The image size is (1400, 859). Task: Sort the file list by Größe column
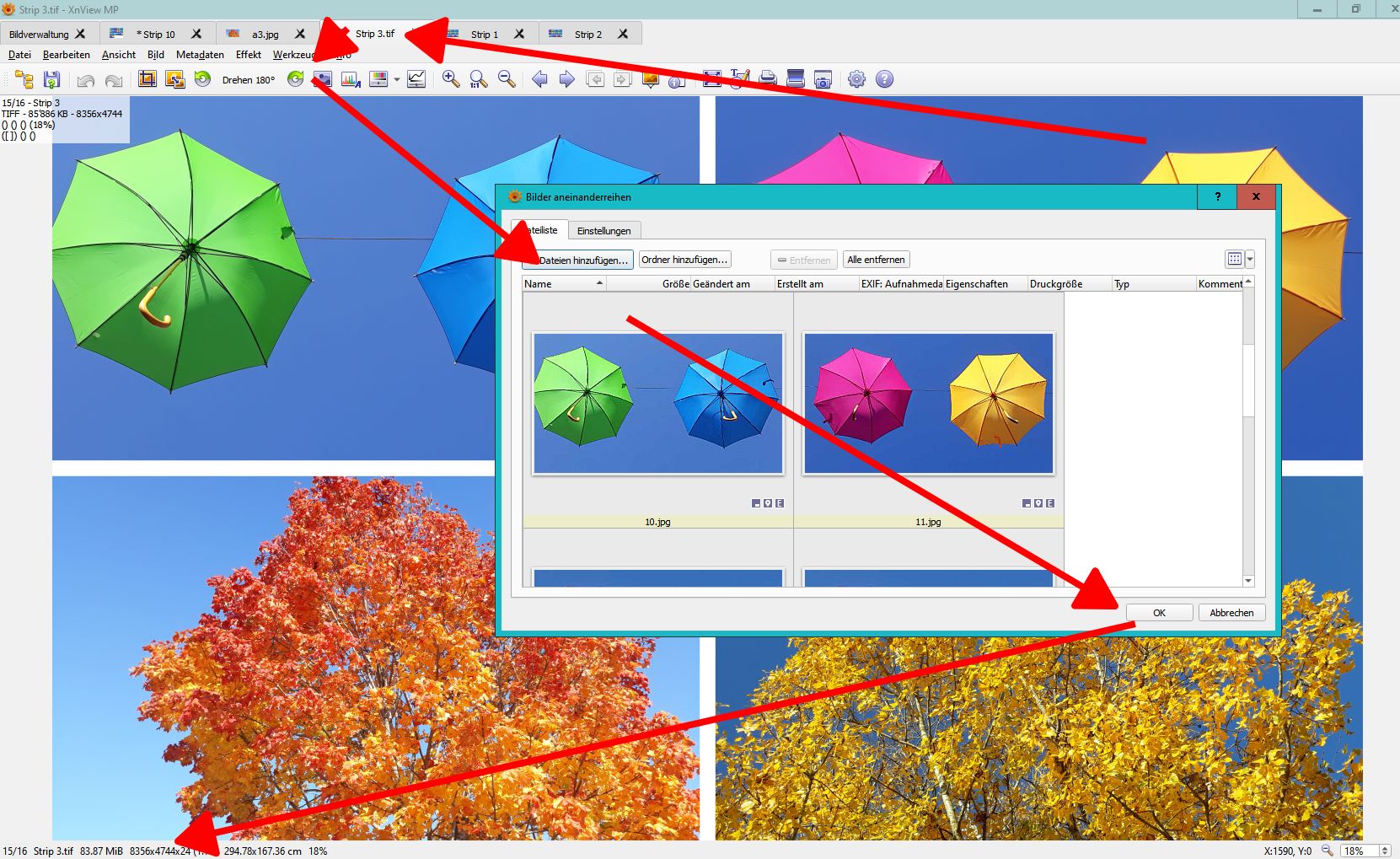pyautogui.click(x=648, y=284)
